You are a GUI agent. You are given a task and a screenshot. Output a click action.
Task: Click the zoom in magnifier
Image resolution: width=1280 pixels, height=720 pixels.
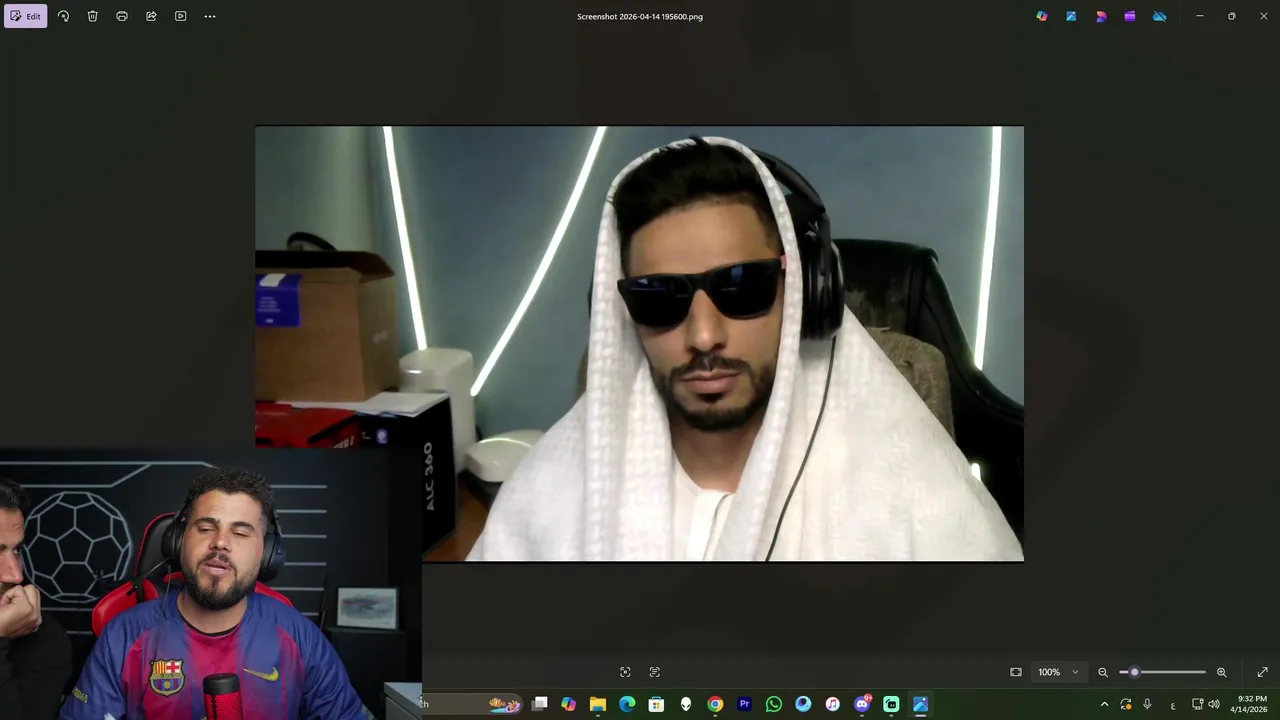(x=1221, y=672)
